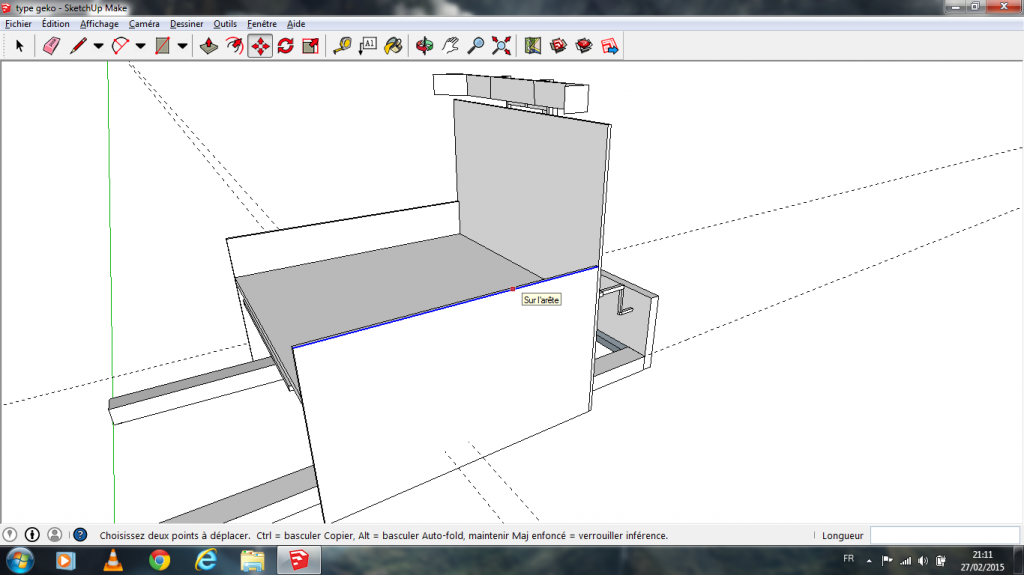
Task: Select the Rotate tool
Action: (285, 46)
